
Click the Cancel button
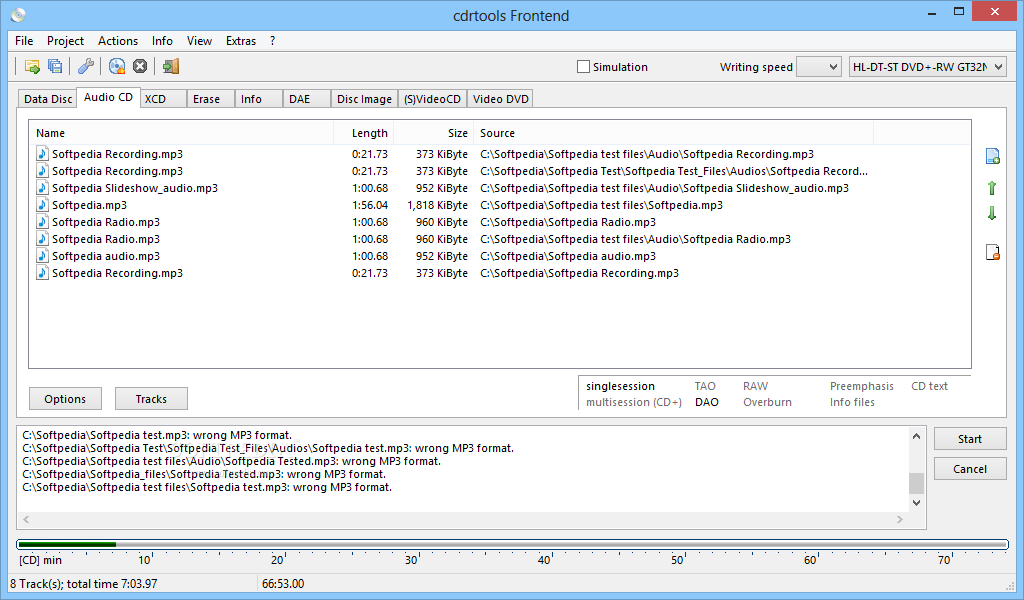[970, 469]
